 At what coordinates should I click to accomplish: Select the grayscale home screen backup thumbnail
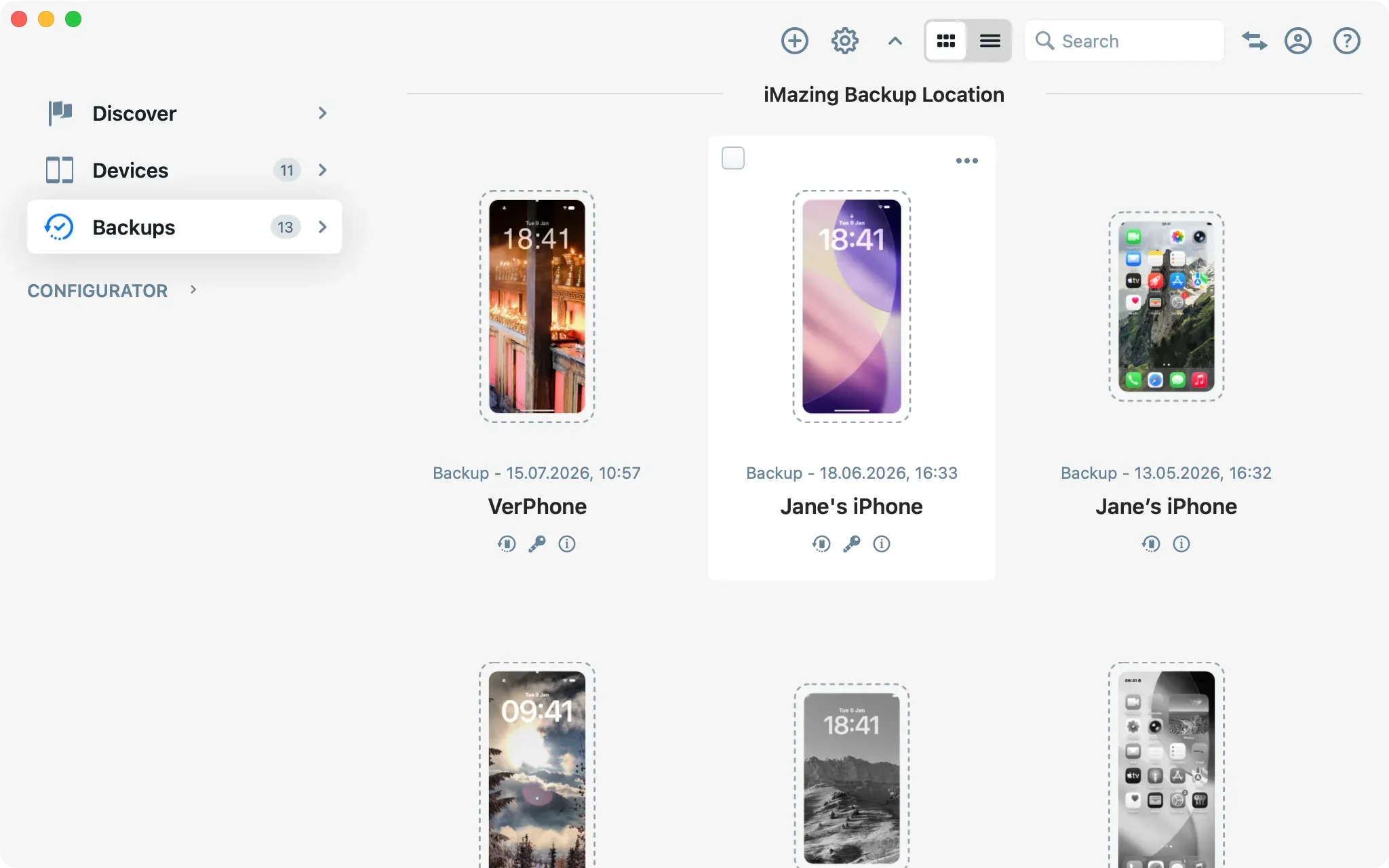tap(1167, 765)
